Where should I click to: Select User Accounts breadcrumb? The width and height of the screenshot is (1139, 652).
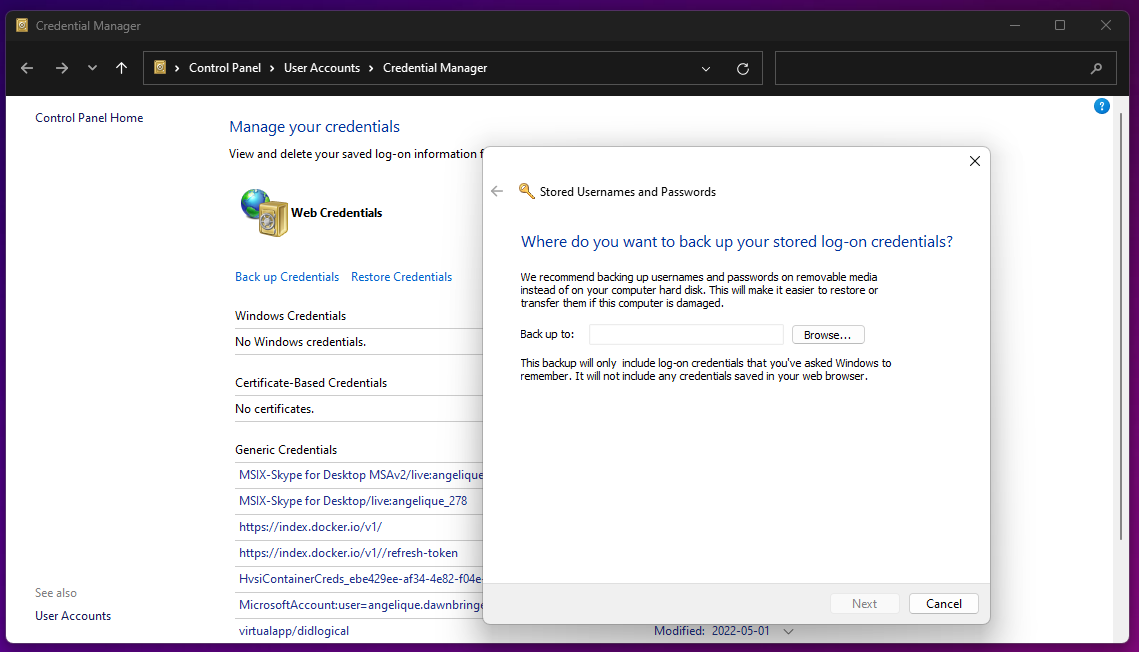click(322, 68)
